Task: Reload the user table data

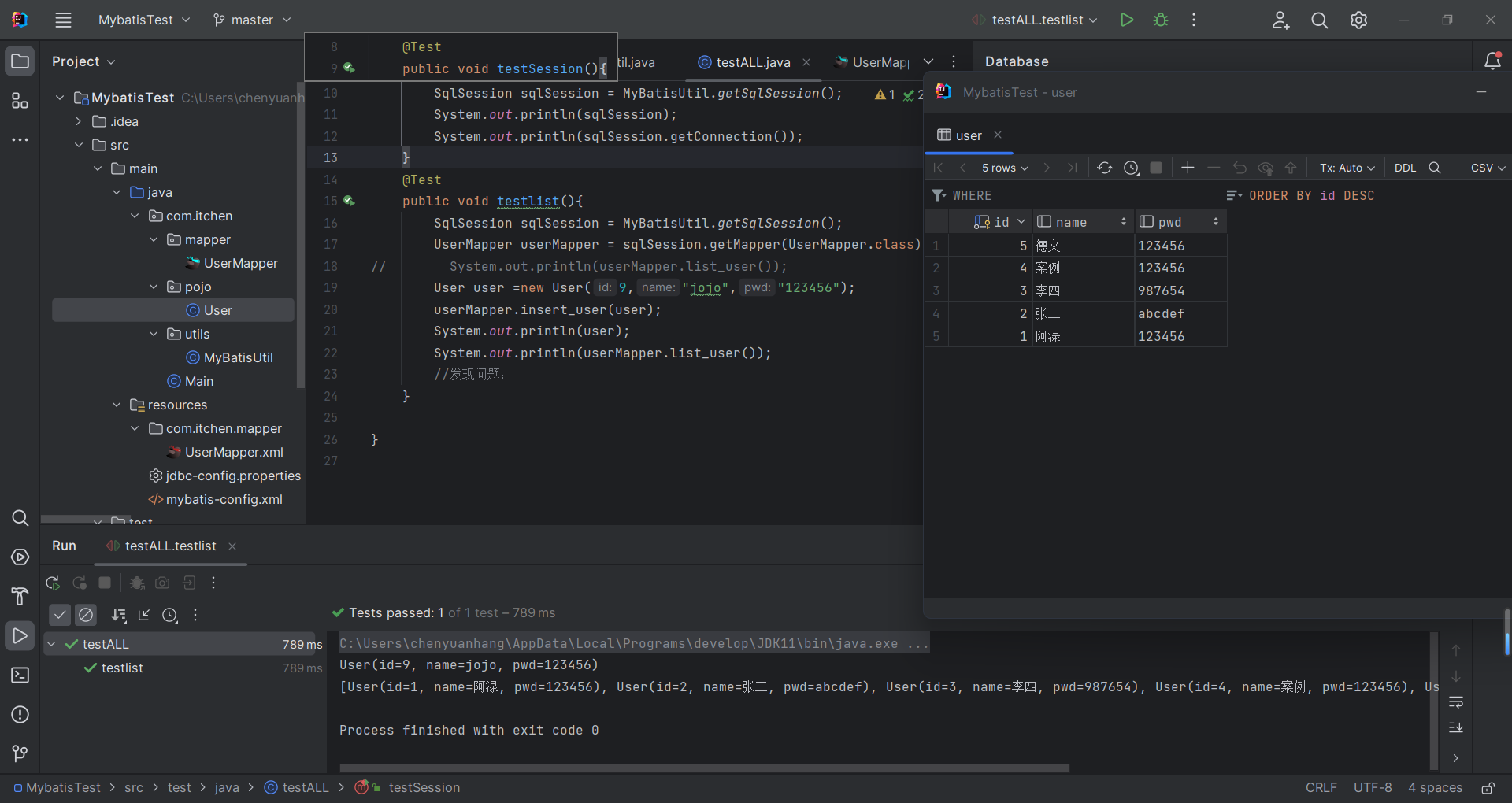Action: tap(1104, 168)
